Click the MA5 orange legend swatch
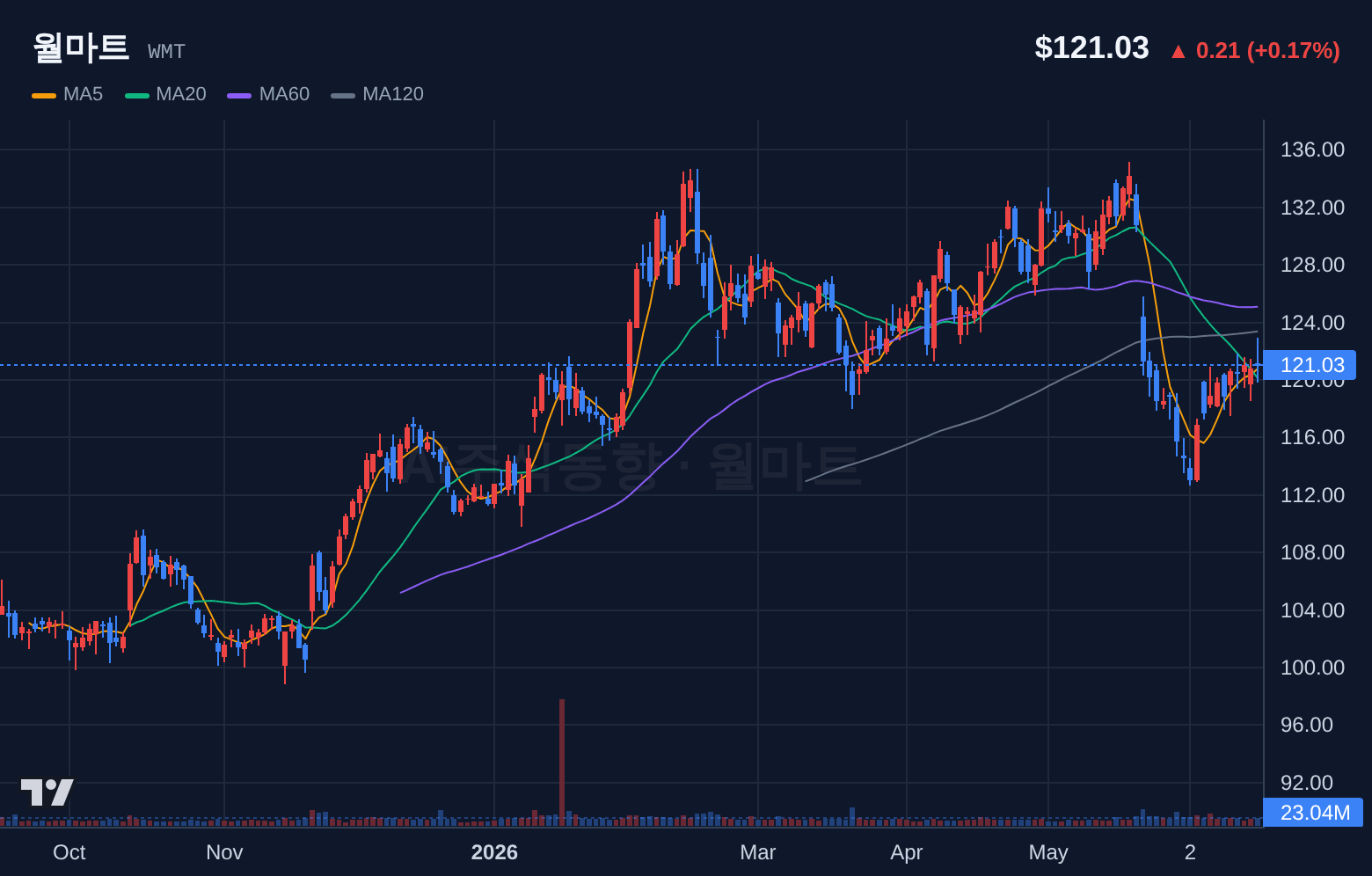Viewport: 1372px width, 876px height. click(44, 95)
